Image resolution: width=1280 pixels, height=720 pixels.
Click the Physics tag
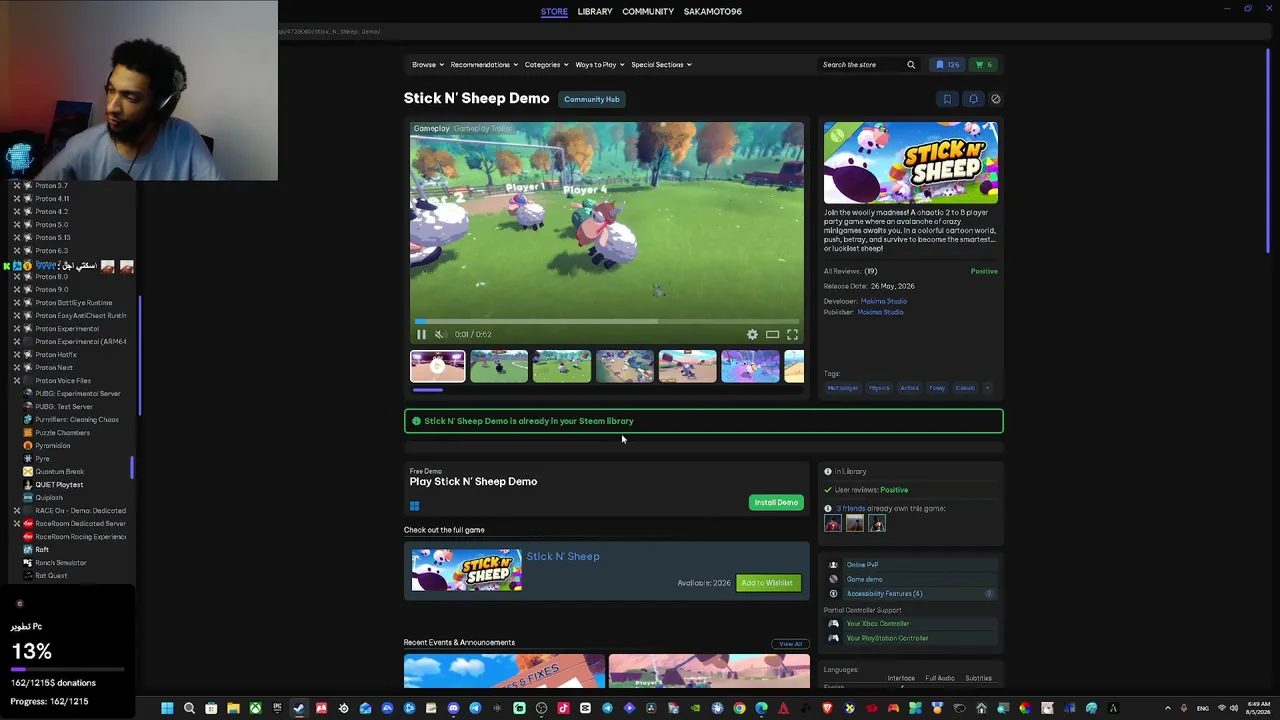pyautogui.click(x=879, y=388)
